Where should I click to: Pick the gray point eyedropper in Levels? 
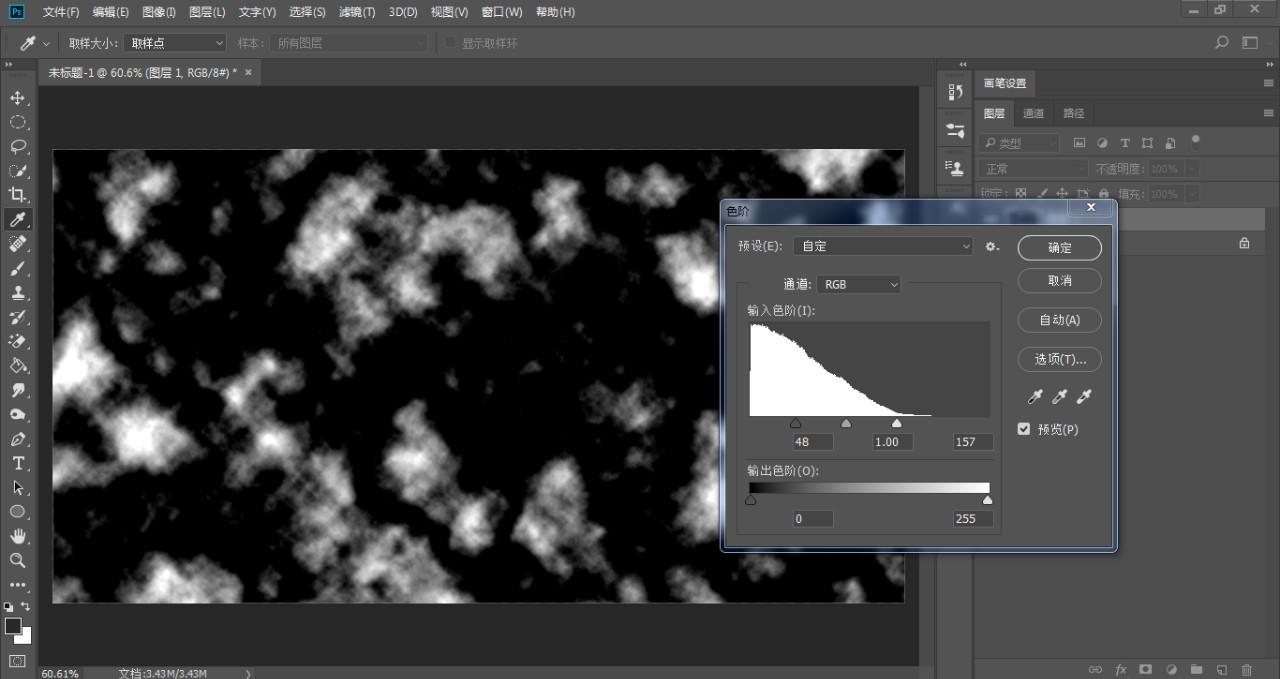[1059, 397]
